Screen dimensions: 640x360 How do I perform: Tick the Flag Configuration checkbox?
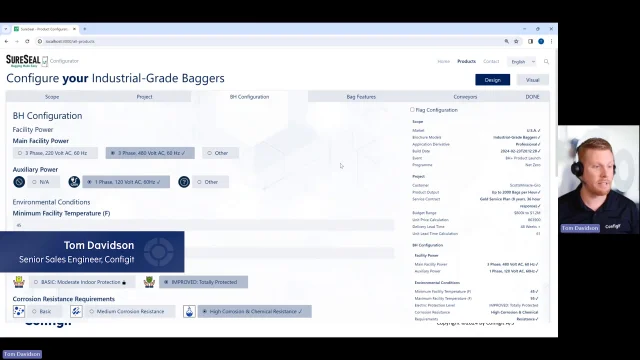[412, 110]
